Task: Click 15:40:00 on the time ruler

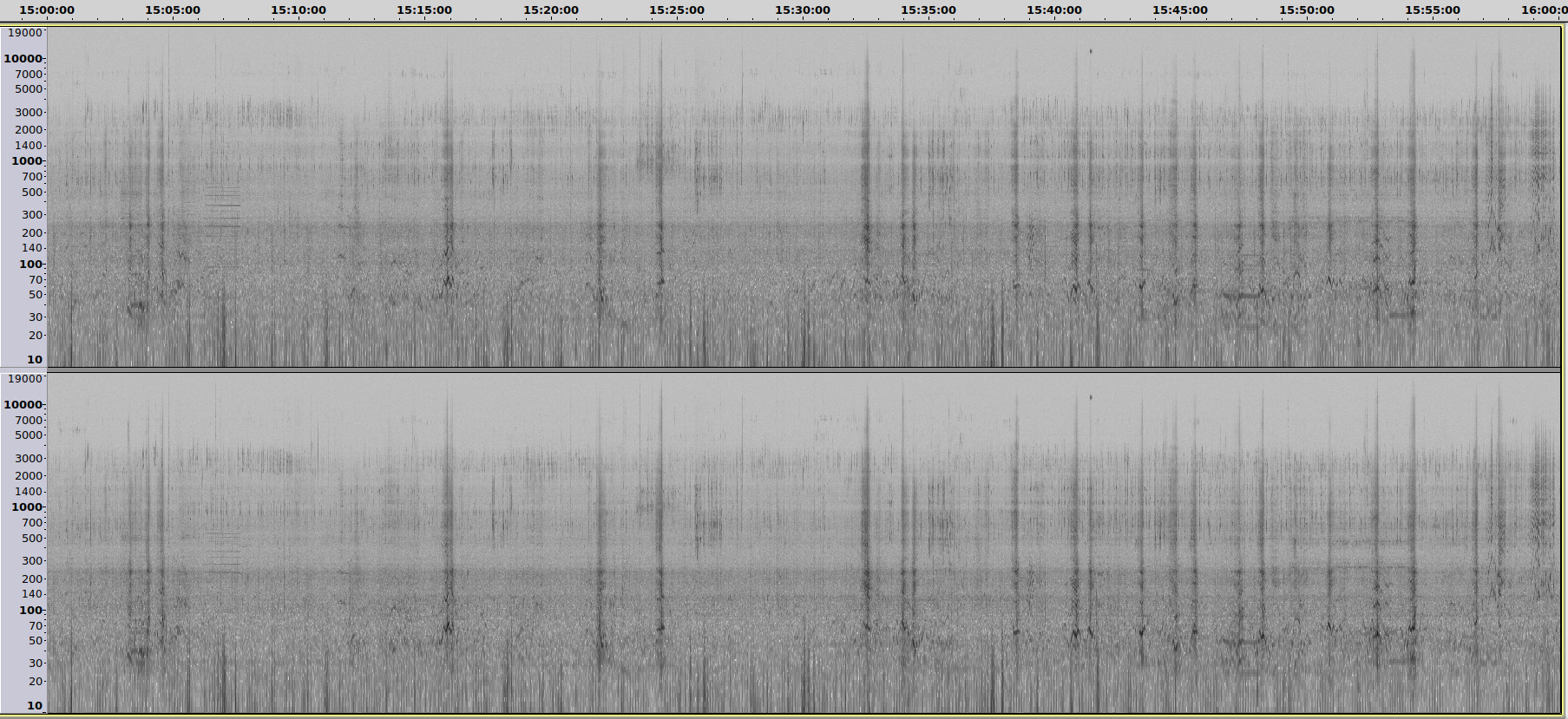Action: pos(1053,10)
